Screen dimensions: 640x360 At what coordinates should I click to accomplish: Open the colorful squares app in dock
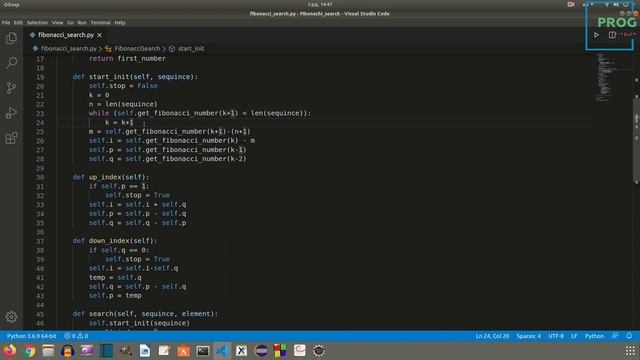point(280,351)
